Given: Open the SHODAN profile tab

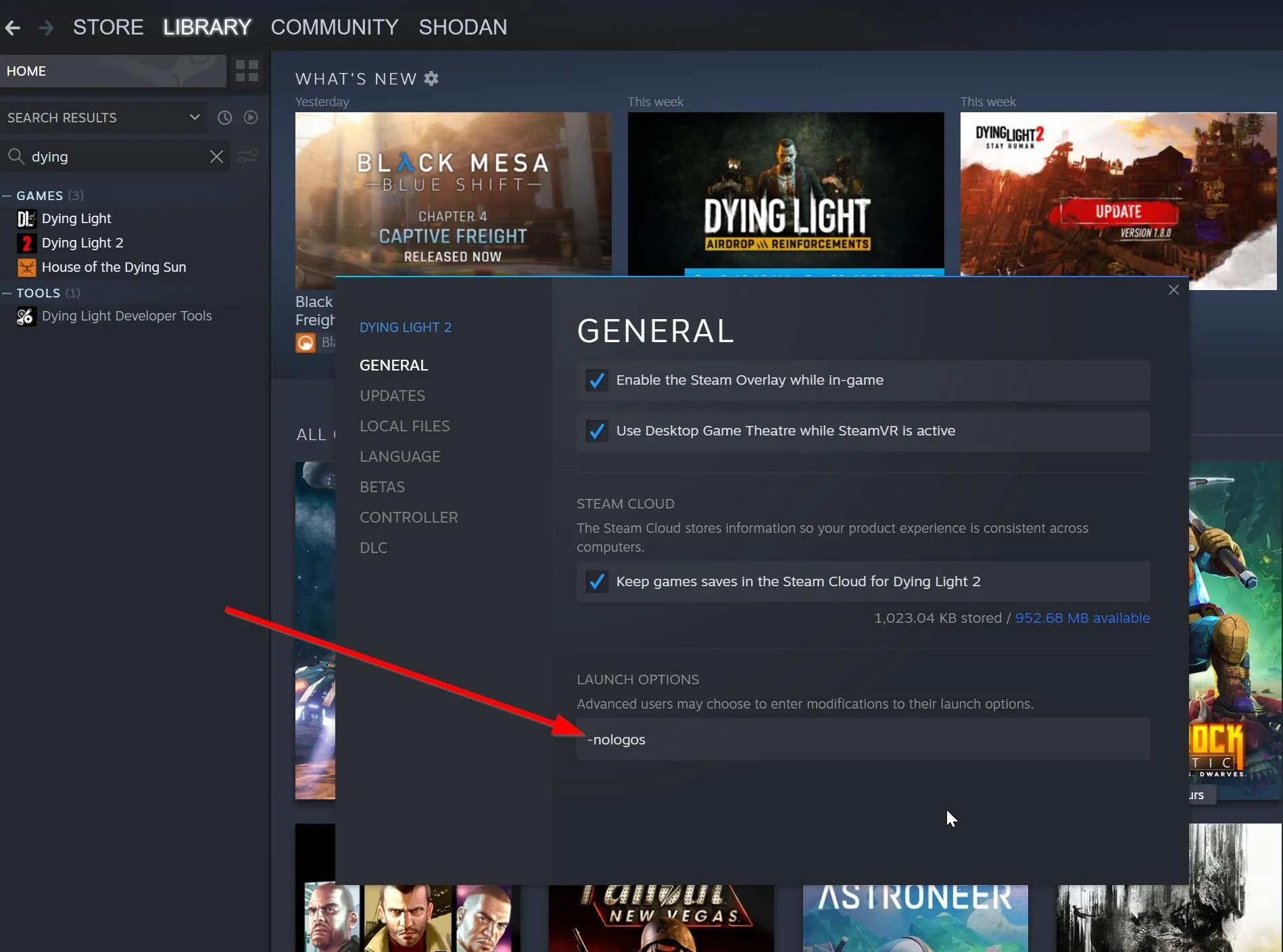Looking at the screenshot, I should click(x=463, y=27).
